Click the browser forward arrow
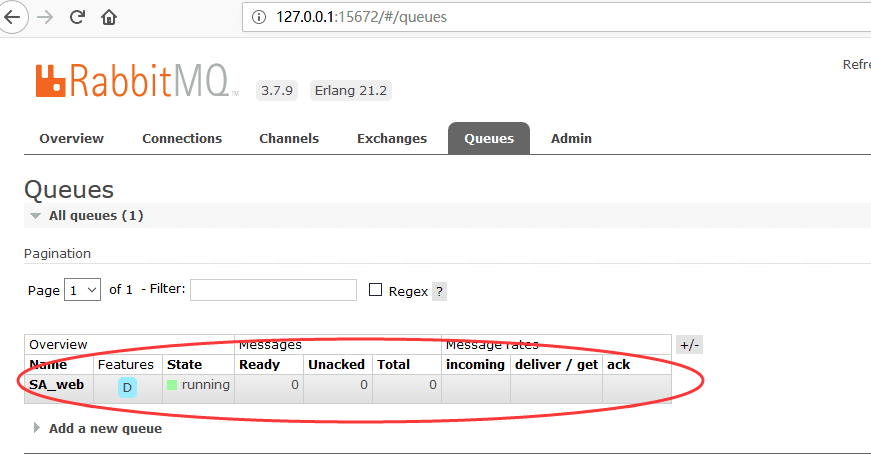 [45, 17]
